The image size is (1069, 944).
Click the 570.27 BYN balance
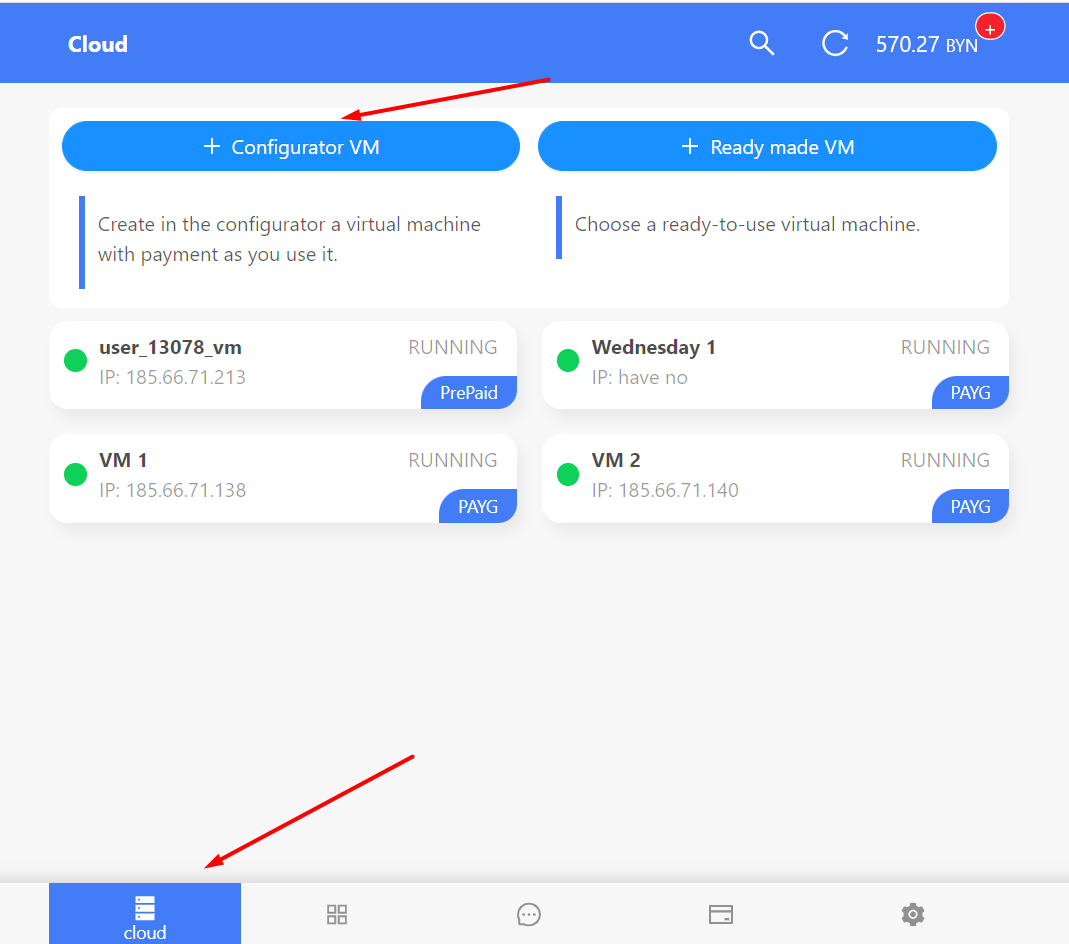click(927, 45)
